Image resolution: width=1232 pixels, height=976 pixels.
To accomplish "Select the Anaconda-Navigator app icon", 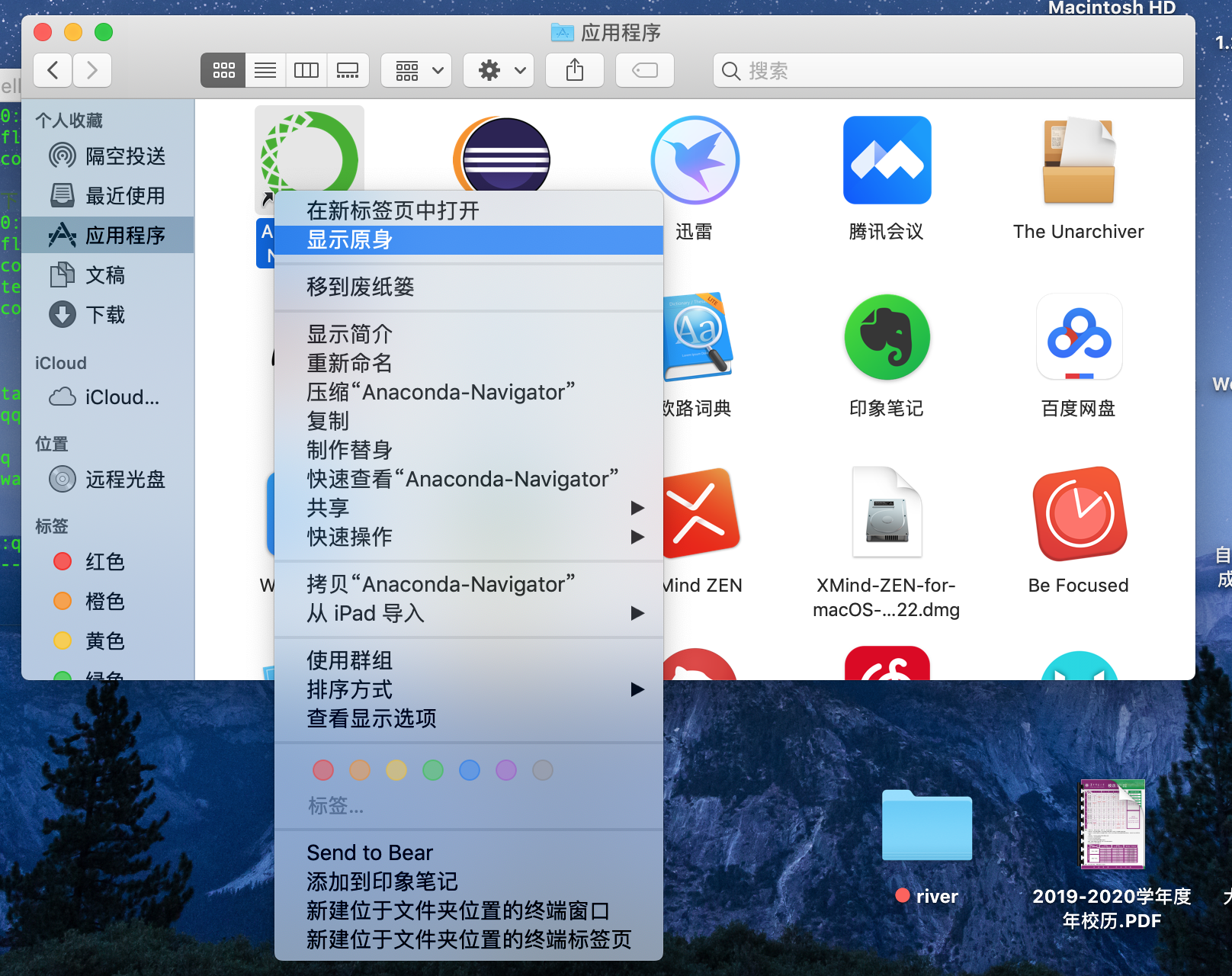I will pos(309,151).
